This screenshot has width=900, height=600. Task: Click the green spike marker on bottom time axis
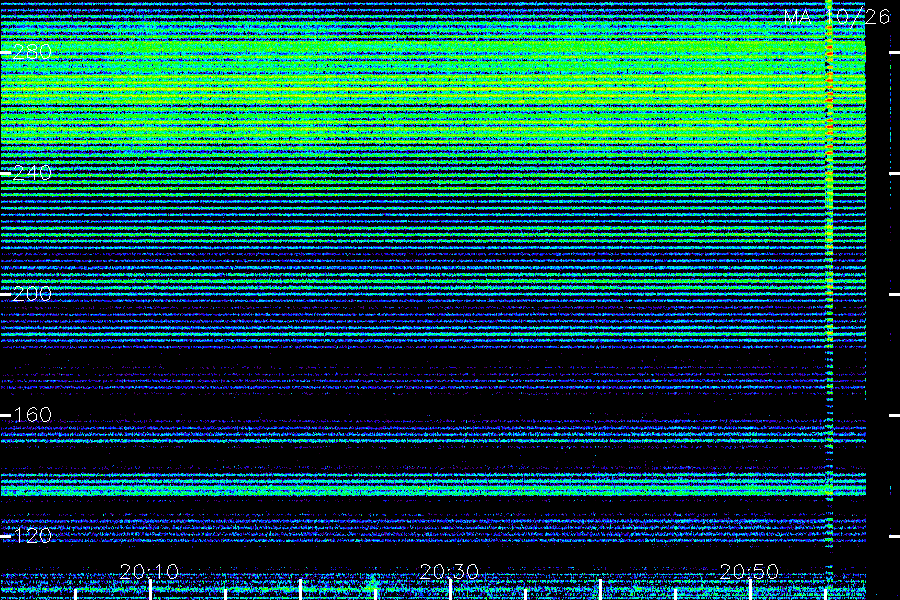(x=373, y=586)
